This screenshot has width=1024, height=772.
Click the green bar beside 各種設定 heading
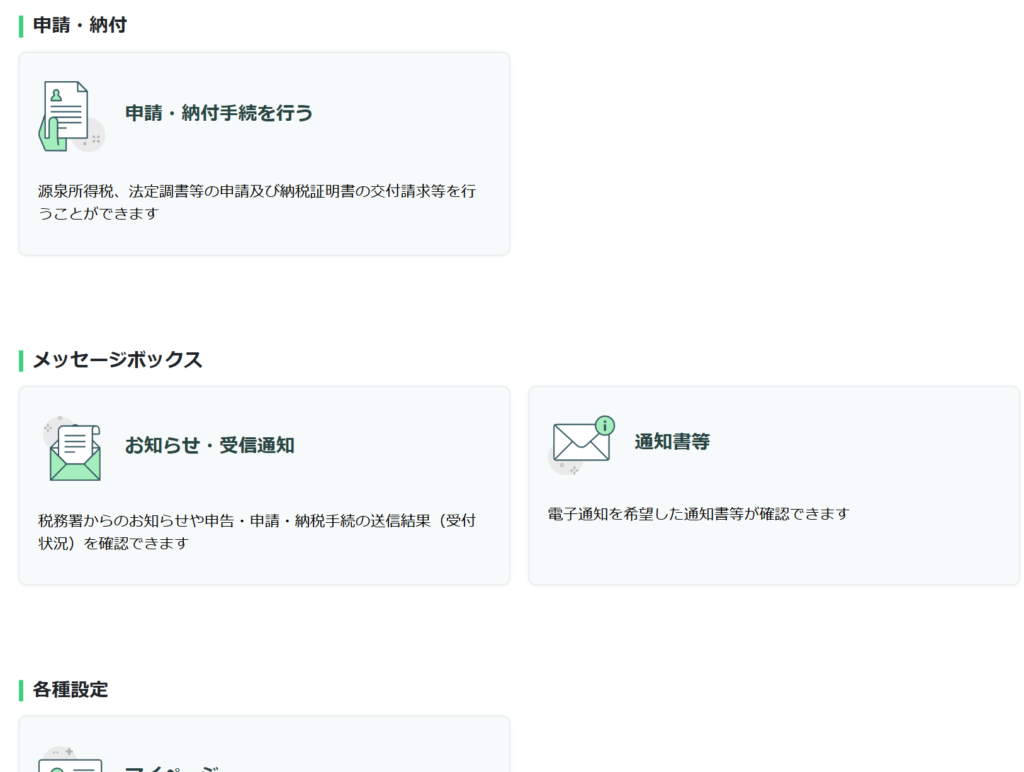[x=21, y=690]
